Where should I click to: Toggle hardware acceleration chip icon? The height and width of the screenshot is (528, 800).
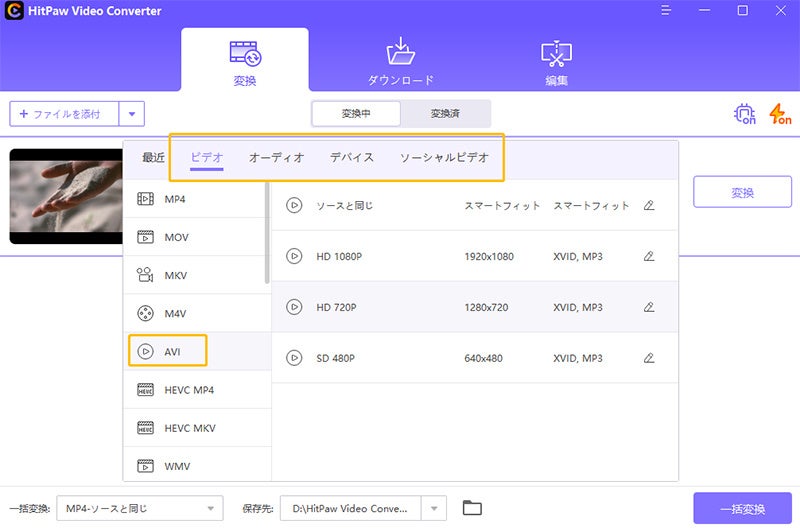pyautogui.click(x=744, y=113)
